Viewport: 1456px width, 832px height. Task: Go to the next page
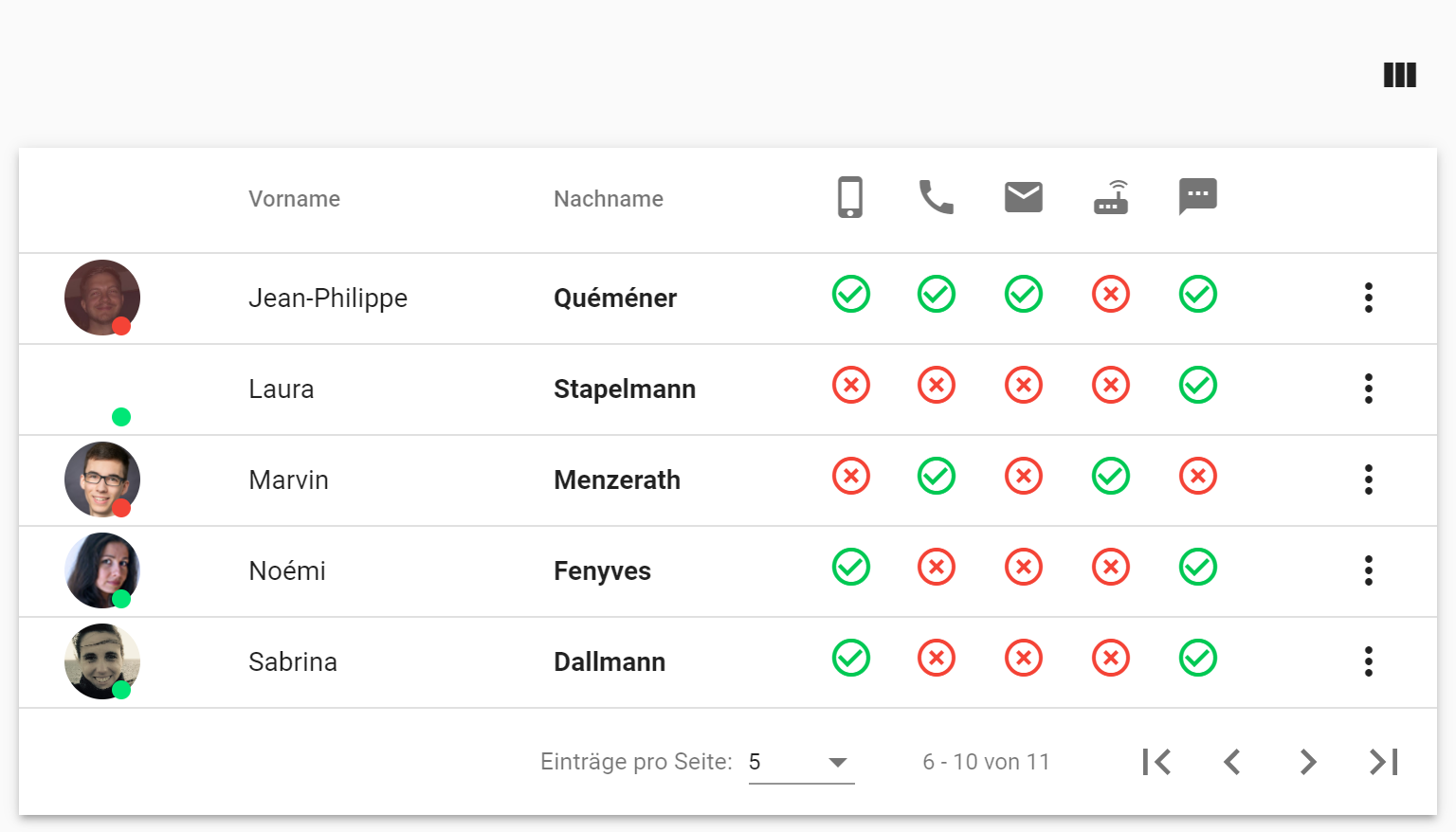(1308, 762)
